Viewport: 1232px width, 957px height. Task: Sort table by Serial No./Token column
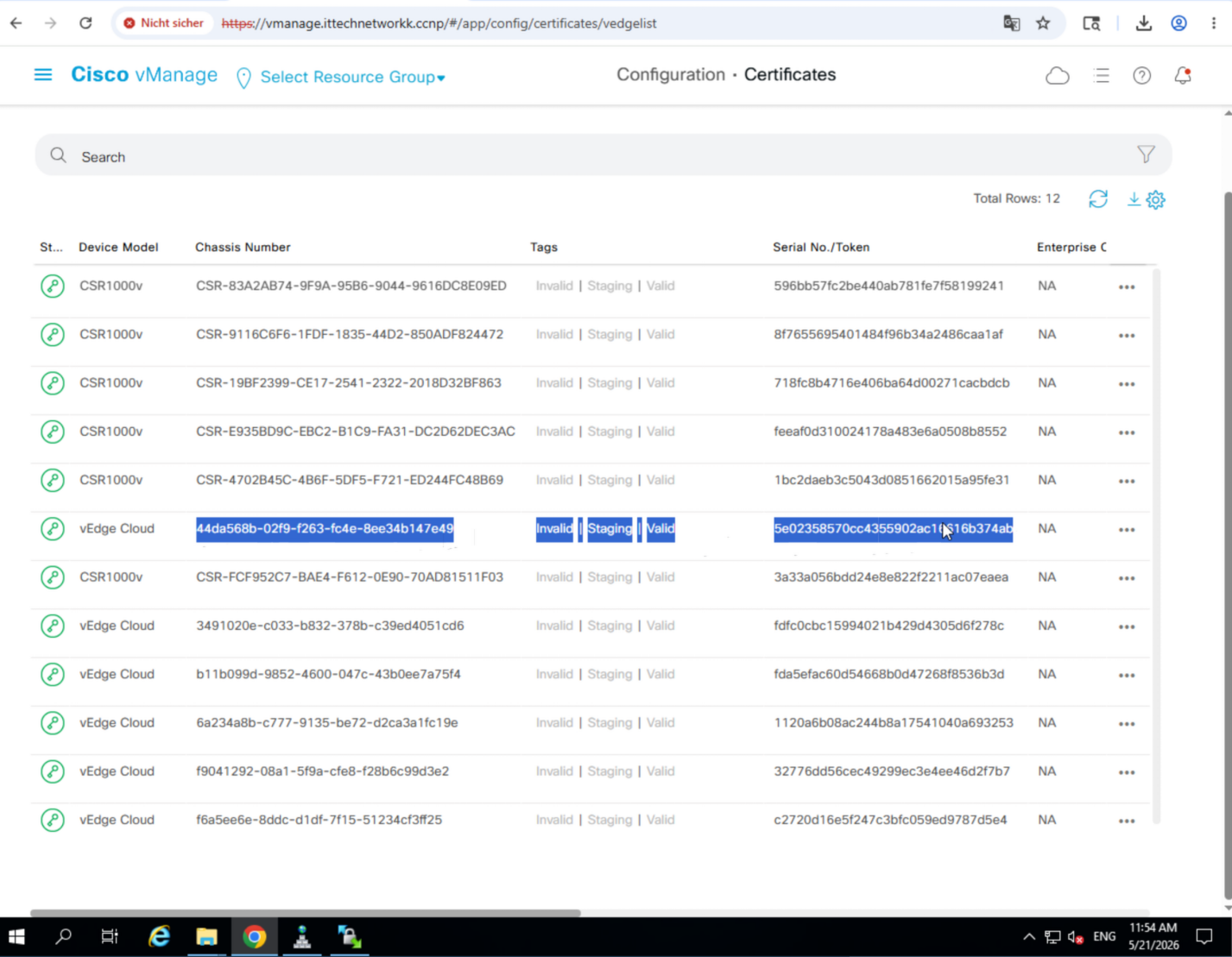821,247
